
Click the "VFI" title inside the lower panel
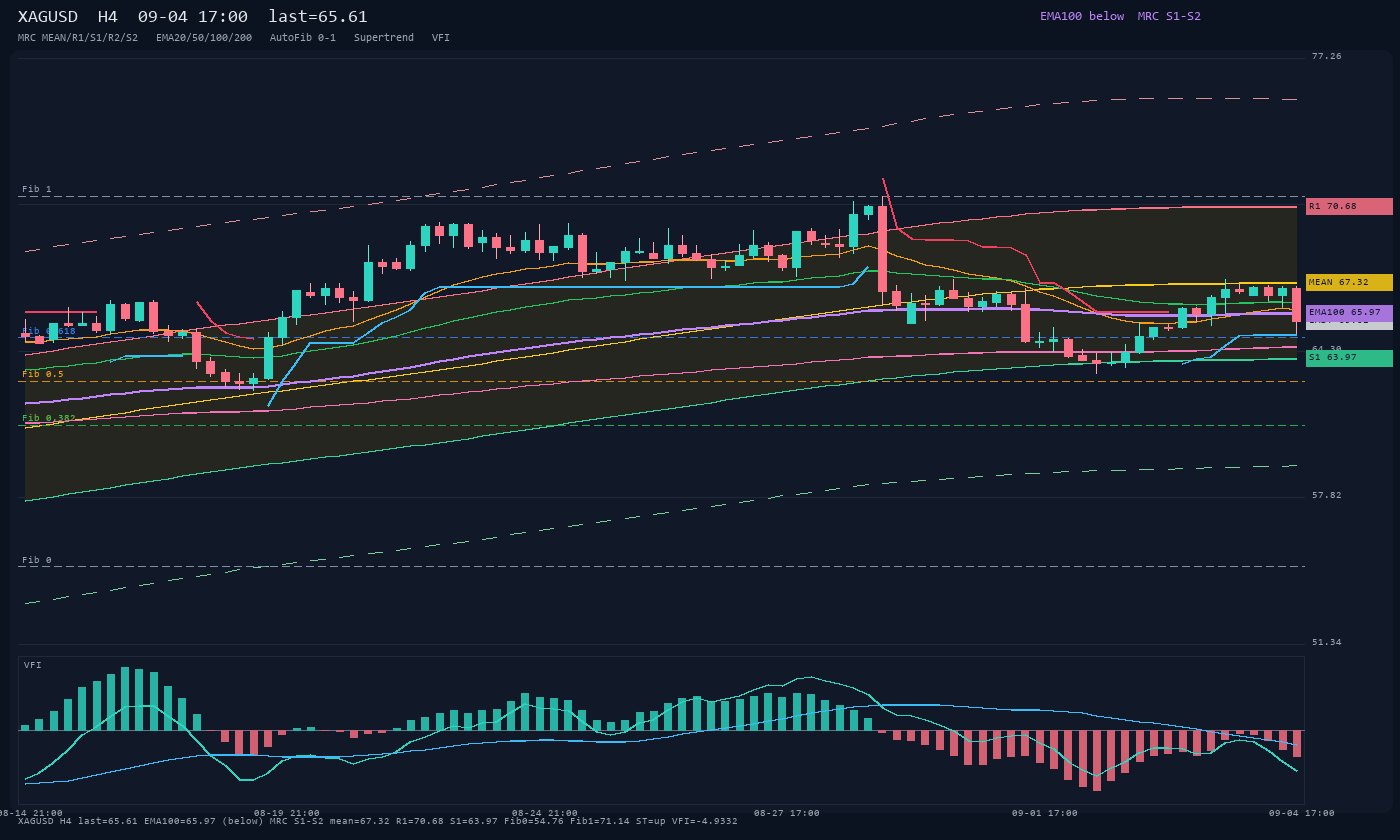(33, 665)
